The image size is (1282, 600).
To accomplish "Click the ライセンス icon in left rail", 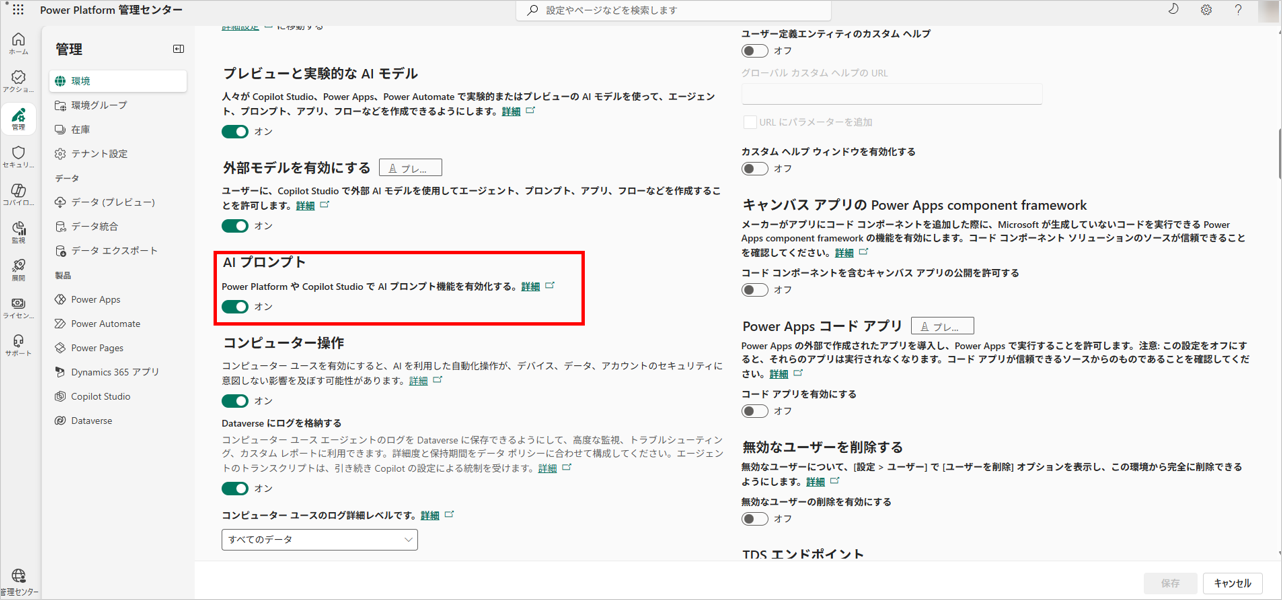I will [x=18, y=307].
